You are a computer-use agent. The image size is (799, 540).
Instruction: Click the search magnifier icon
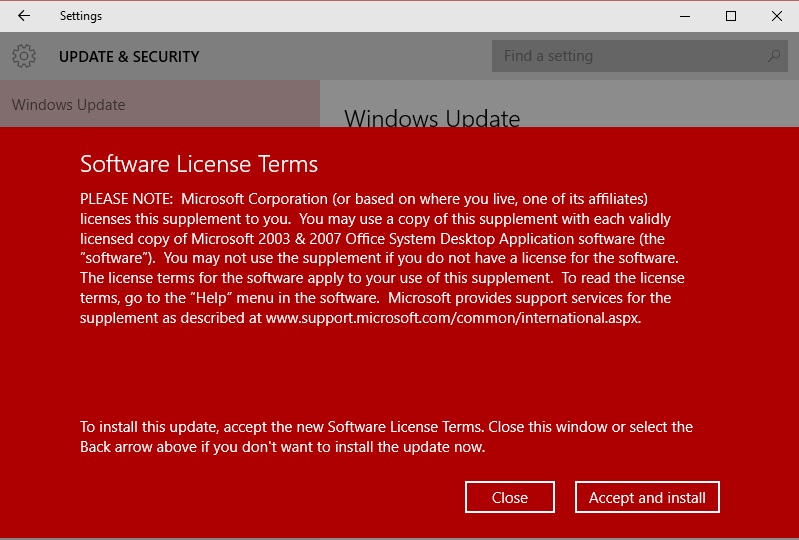tap(773, 56)
